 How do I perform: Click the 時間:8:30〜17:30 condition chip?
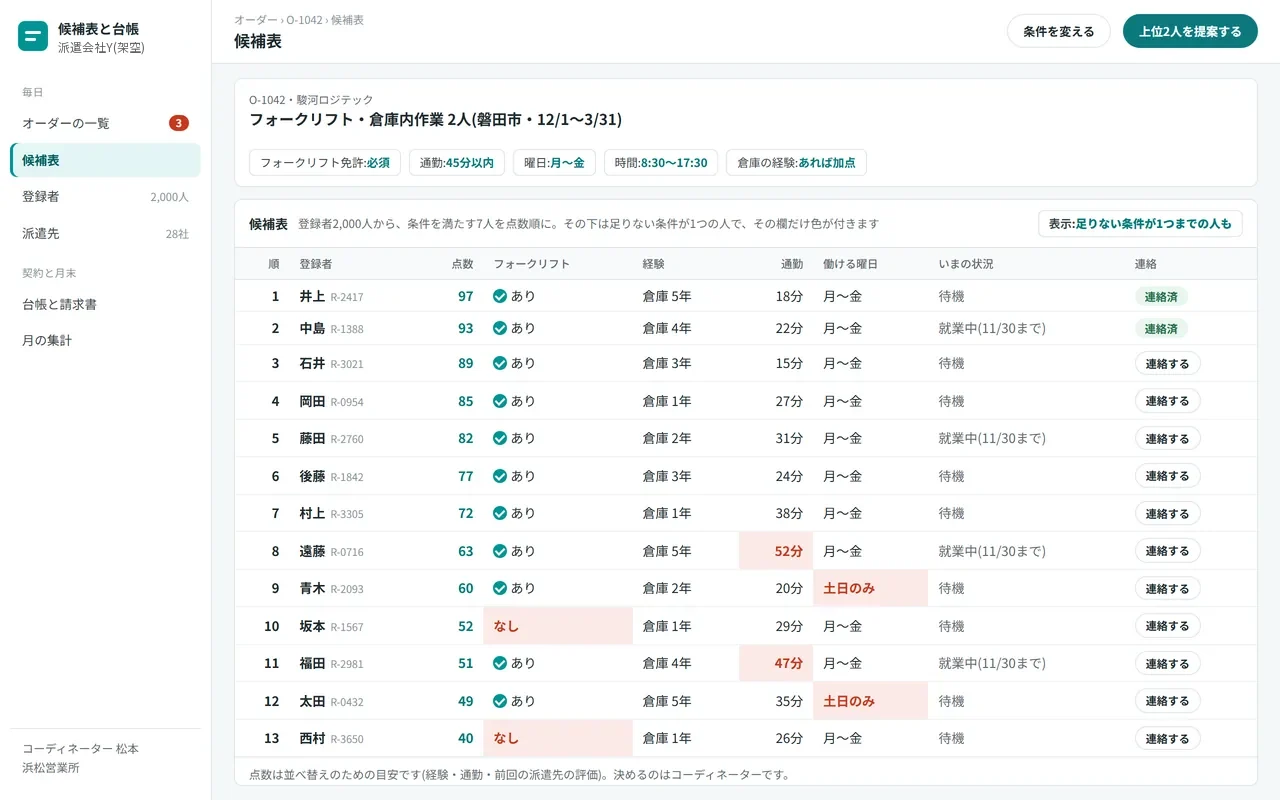tap(661, 162)
